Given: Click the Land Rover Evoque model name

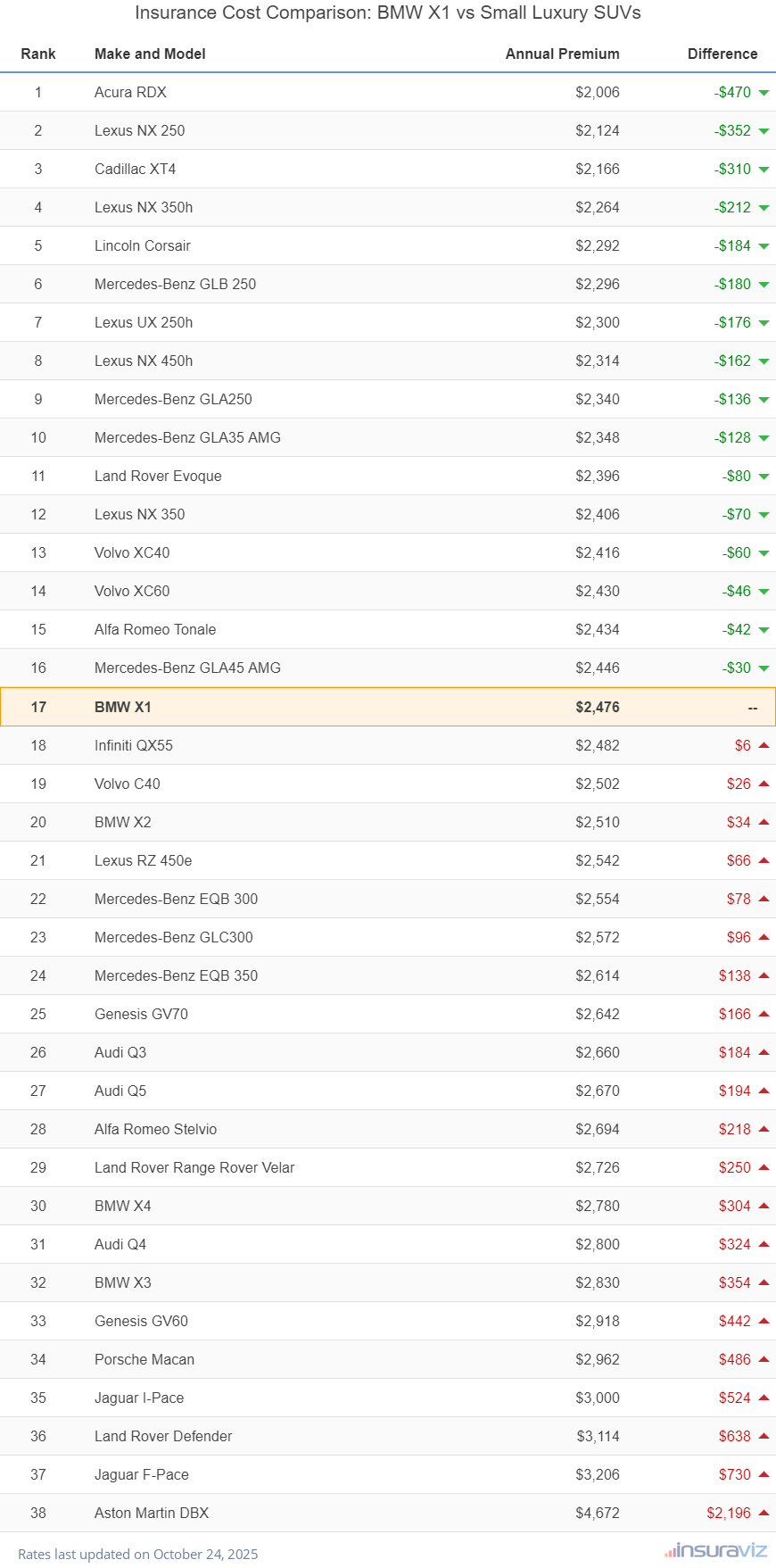Looking at the screenshot, I should tap(158, 476).
